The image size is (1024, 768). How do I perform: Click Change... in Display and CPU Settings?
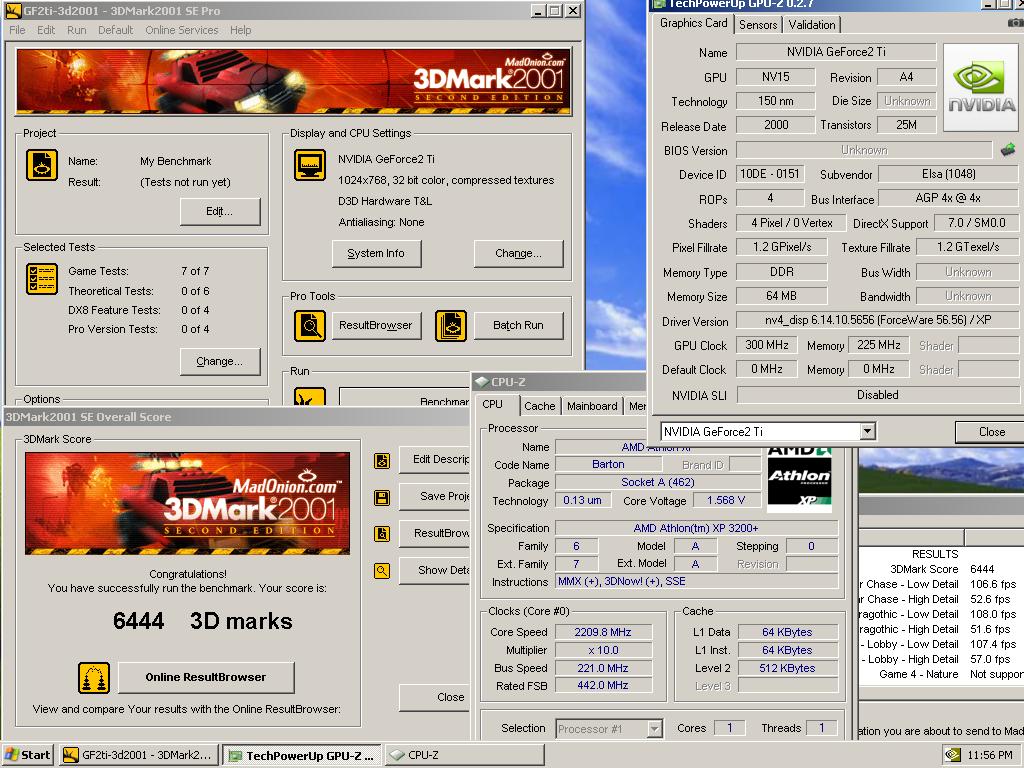coord(519,253)
